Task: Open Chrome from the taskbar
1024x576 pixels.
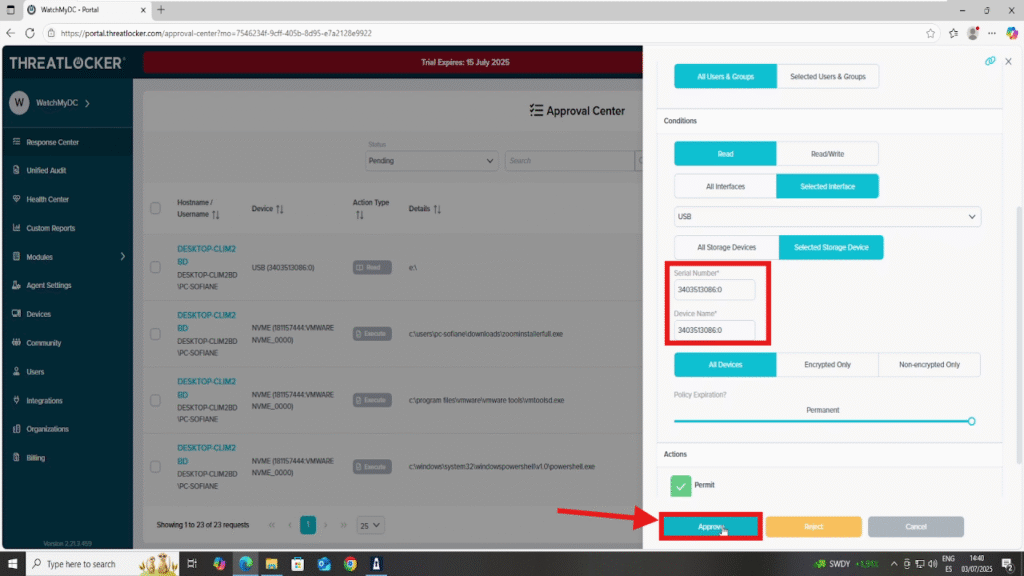Action: point(351,564)
